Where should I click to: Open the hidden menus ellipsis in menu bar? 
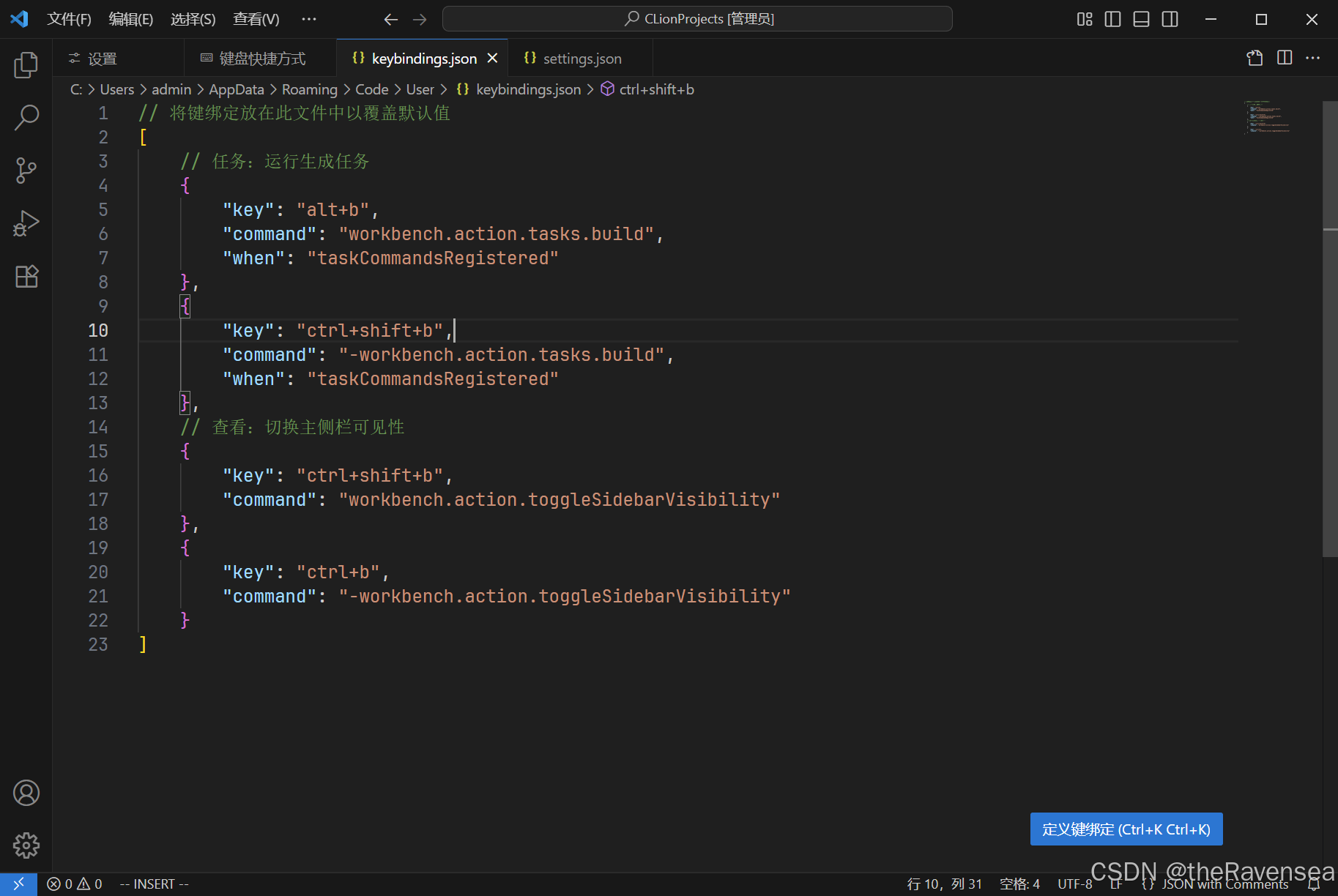pyautogui.click(x=309, y=19)
